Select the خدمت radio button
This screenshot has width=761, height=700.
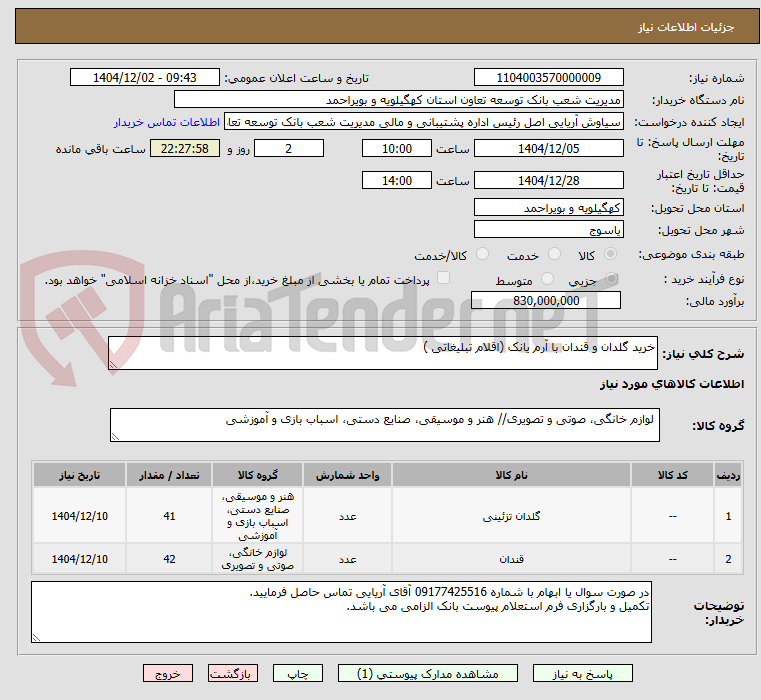554,253
